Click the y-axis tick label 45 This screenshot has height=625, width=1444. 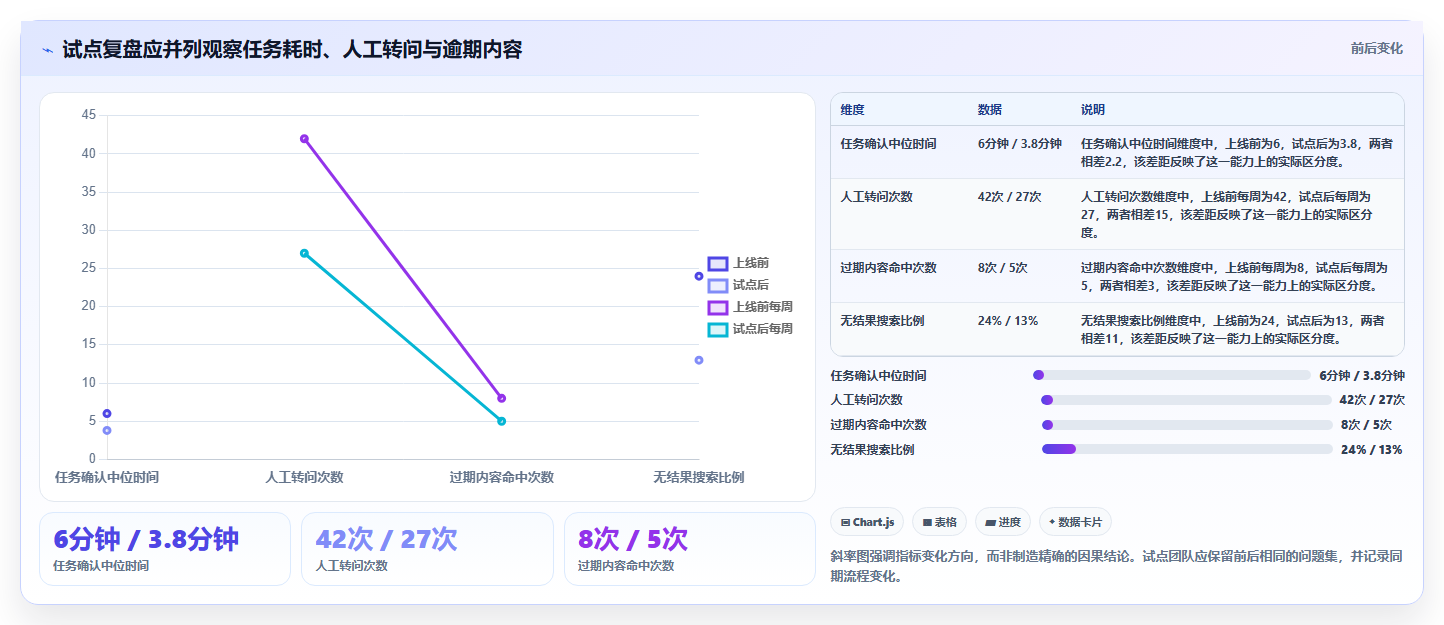pos(88,115)
